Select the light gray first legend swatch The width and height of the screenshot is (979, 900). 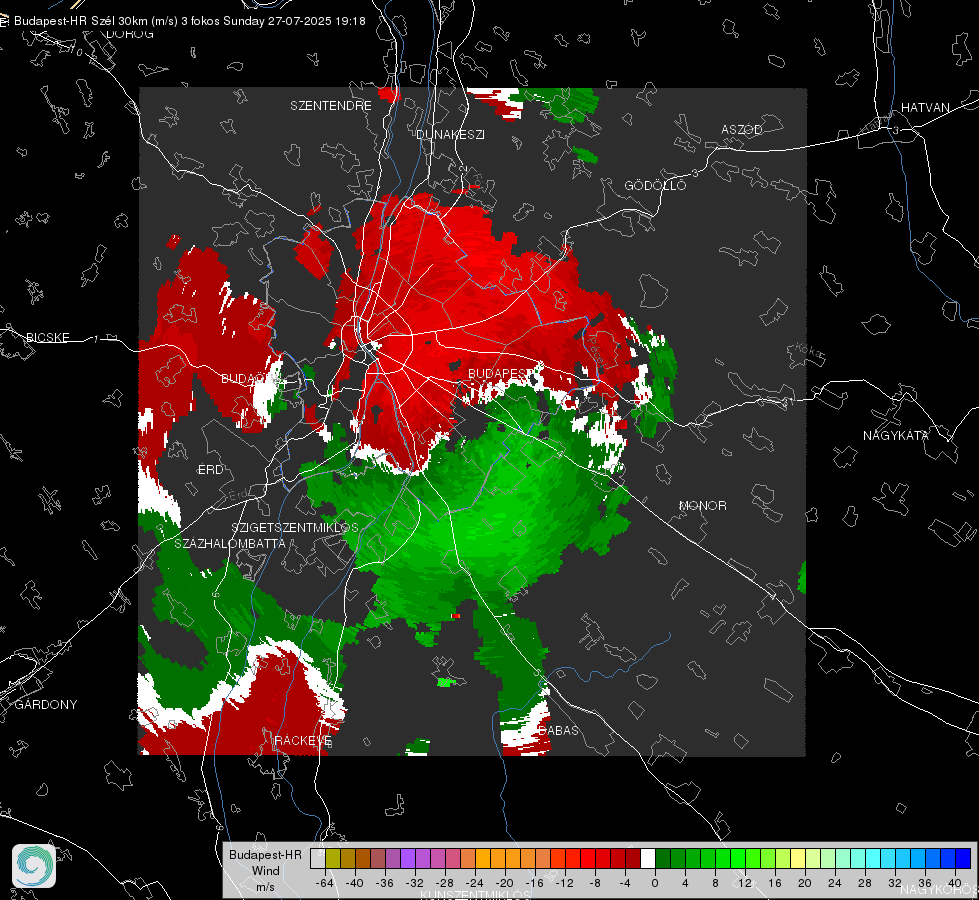tap(317, 858)
